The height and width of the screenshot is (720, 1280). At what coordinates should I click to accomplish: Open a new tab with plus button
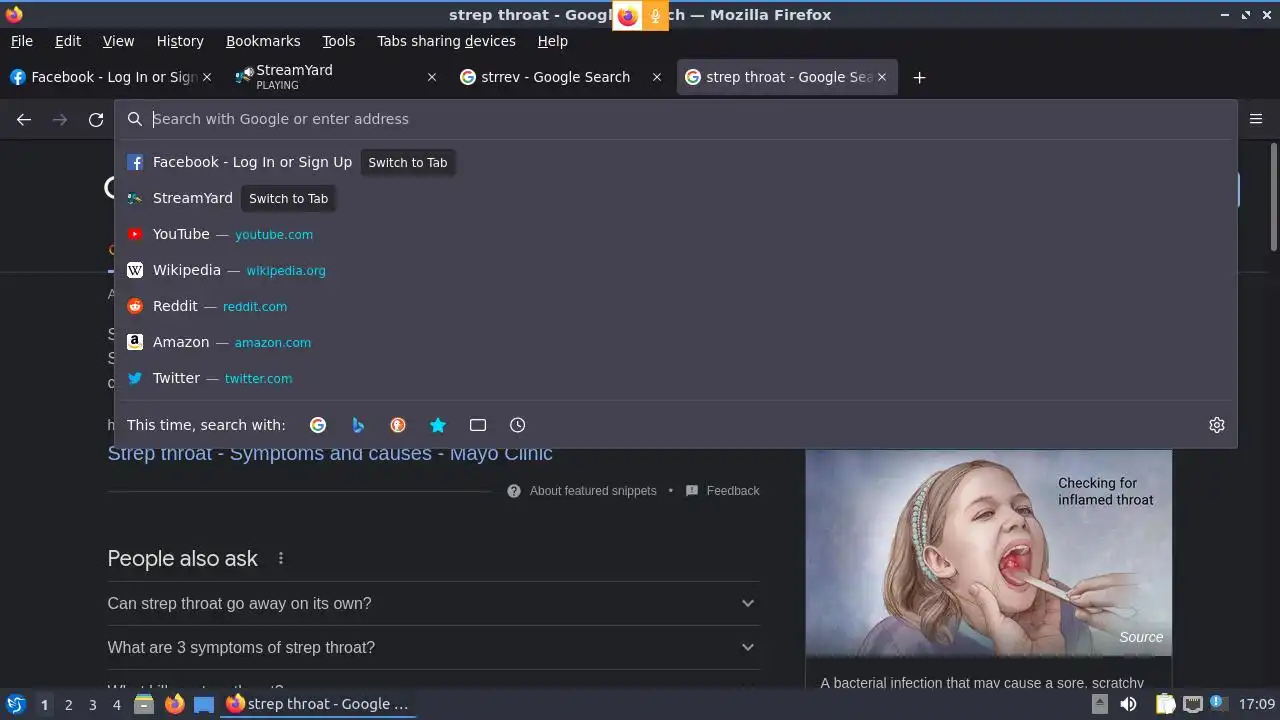coord(919,77)
